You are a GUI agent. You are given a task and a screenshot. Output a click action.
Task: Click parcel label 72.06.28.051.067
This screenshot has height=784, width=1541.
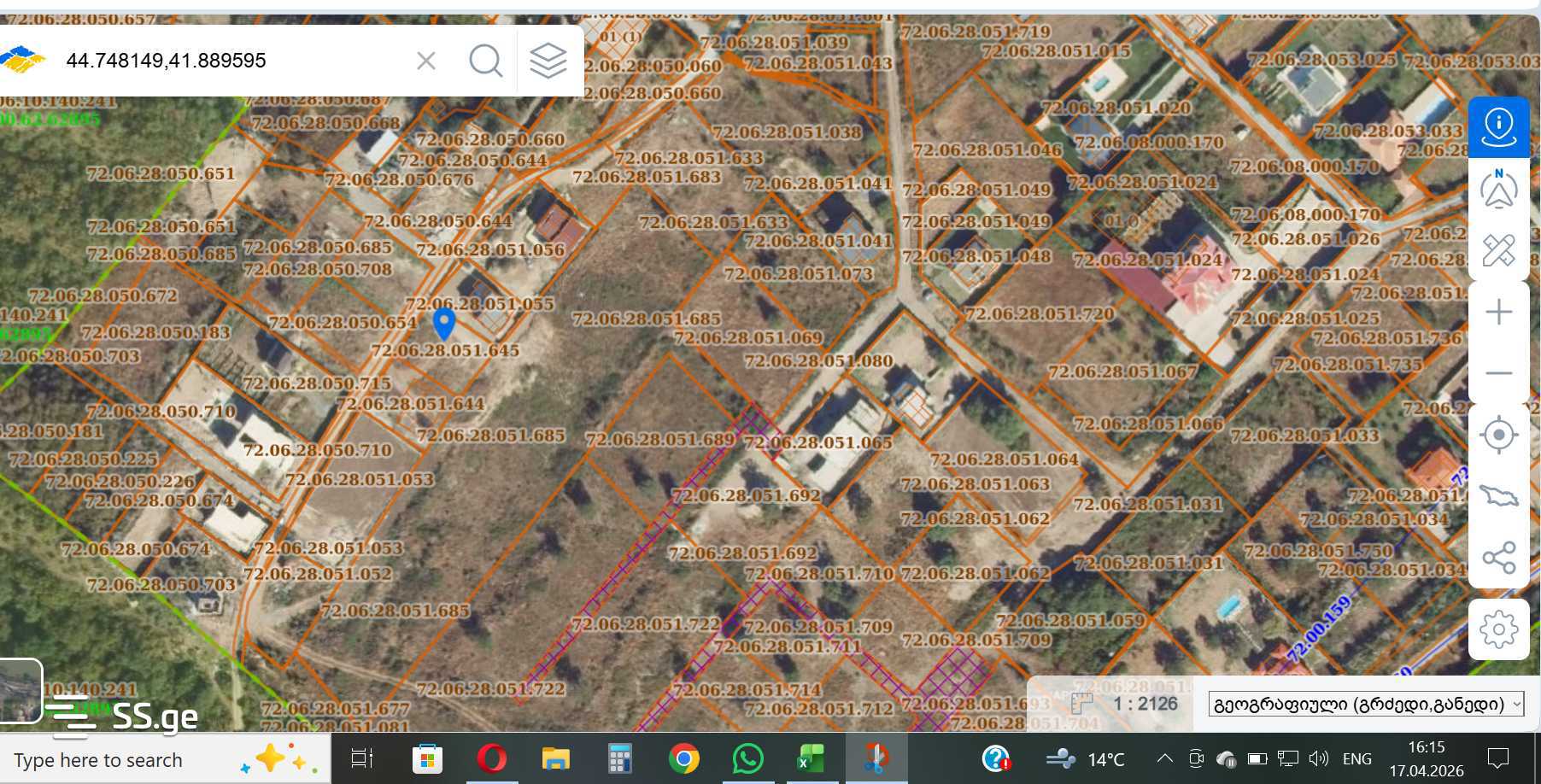click(1122, 372)
